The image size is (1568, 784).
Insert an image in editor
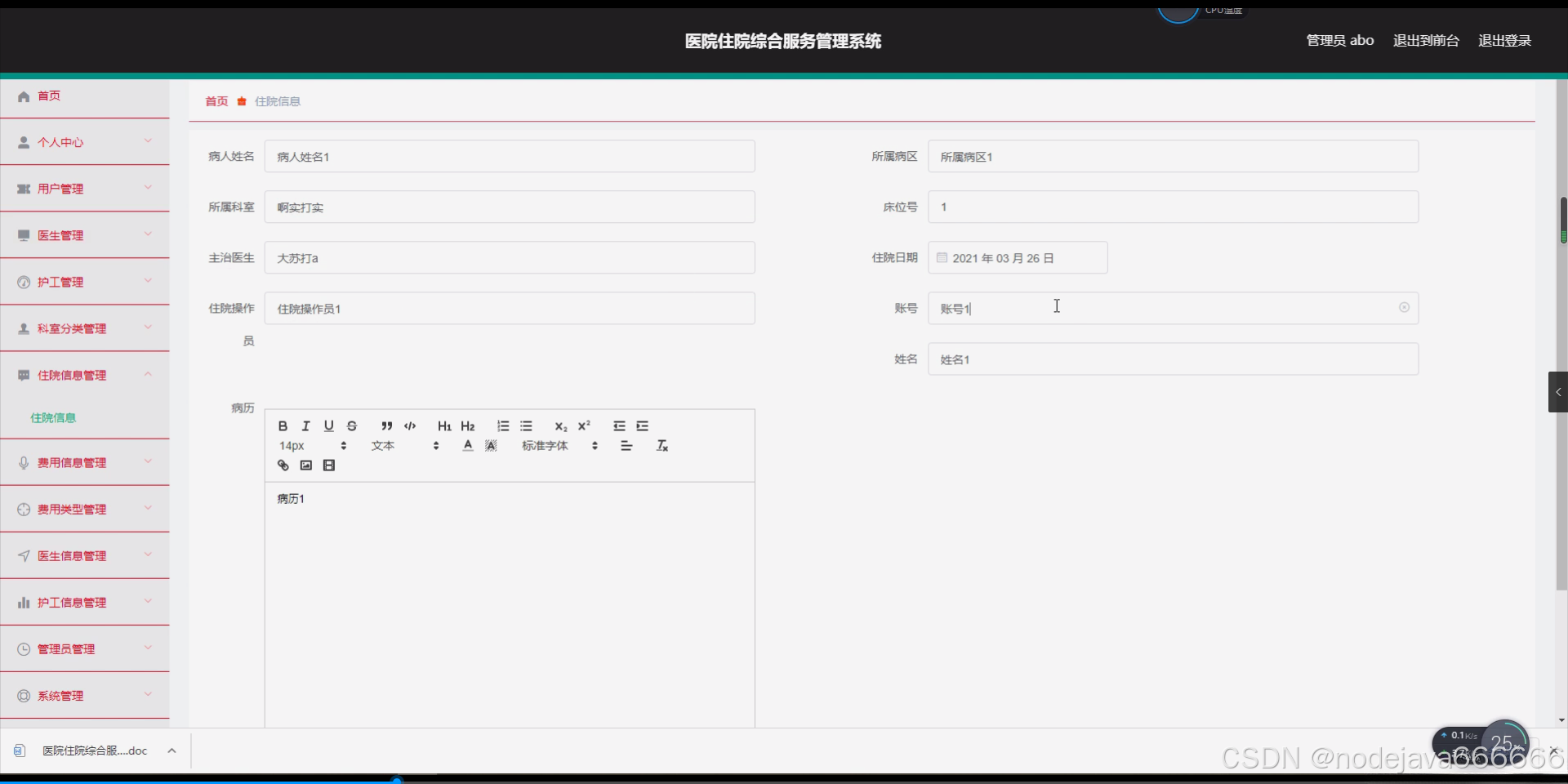click(x=306, y=465)
